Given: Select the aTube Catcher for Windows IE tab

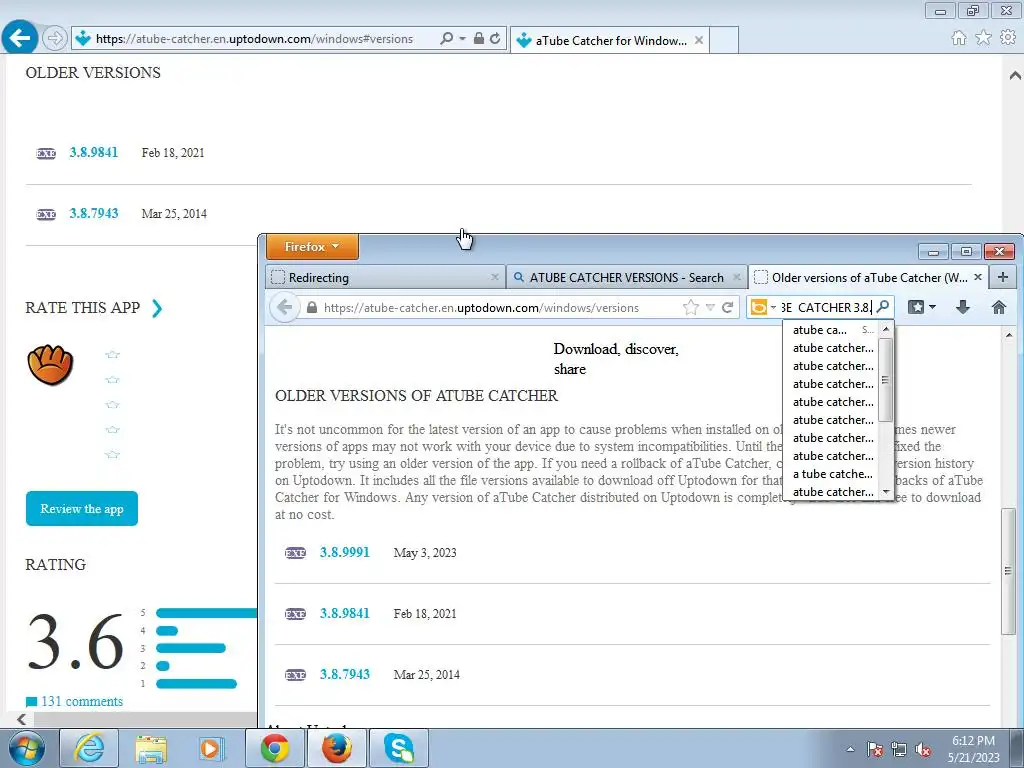Looking at the screenshot, I should 609,40.
